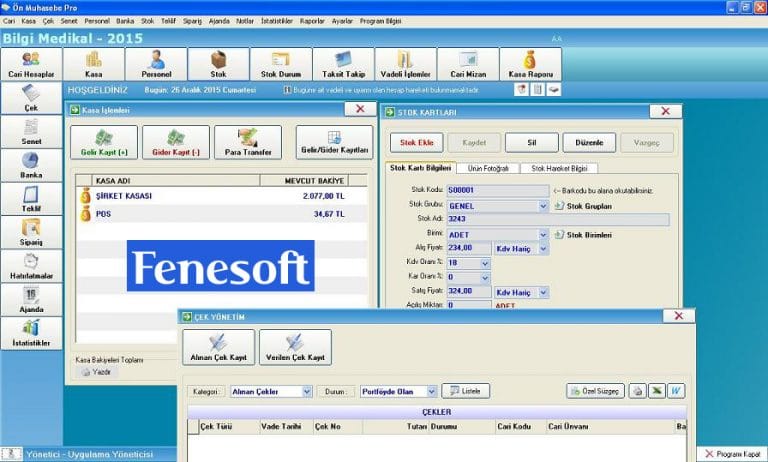This screenshot has width=768, height=462.
Task: Expand the Stok Grubu dropdown
Action: tap(543, 207)
